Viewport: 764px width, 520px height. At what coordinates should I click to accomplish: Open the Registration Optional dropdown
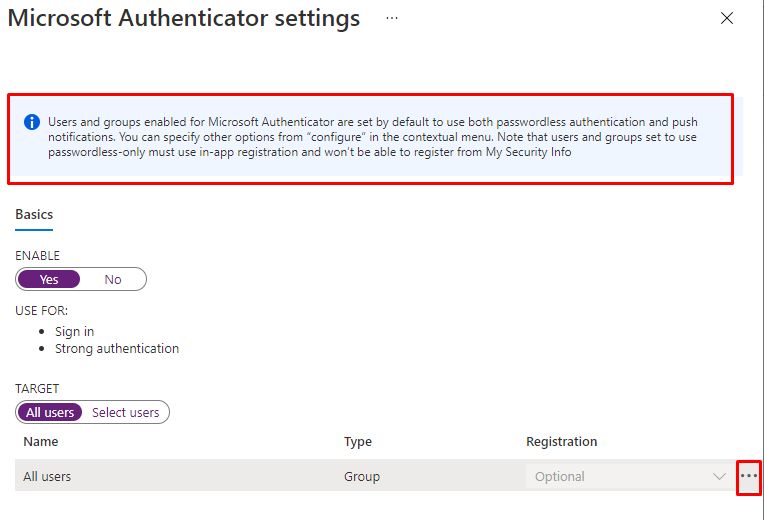620,477
